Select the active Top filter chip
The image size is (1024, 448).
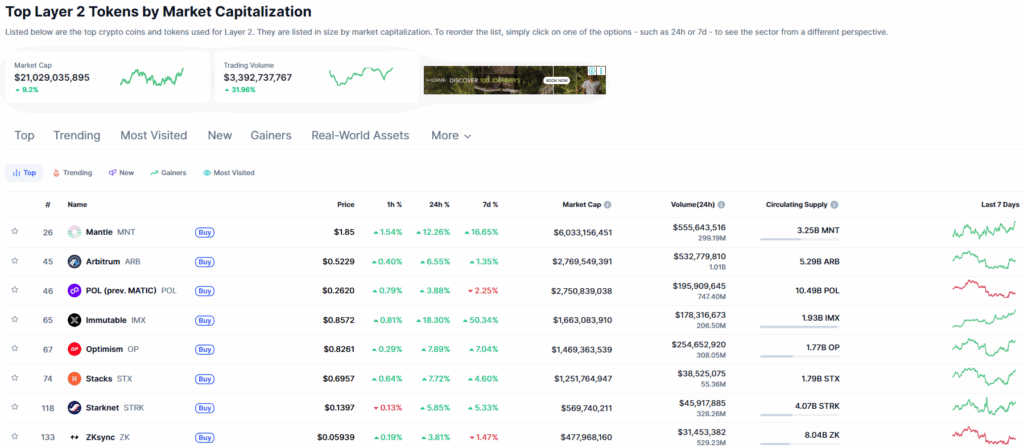click(24, 172)
